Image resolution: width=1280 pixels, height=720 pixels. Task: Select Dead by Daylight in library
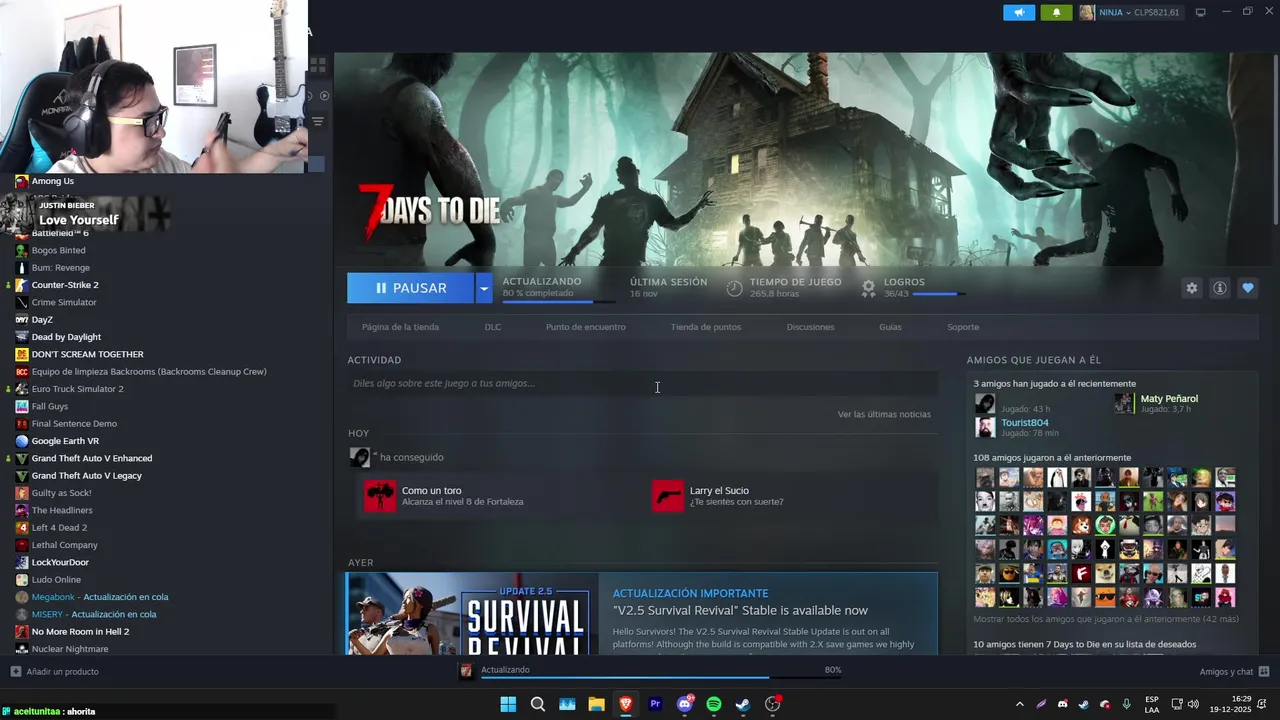pyautogui.click(x=66, y=337)
